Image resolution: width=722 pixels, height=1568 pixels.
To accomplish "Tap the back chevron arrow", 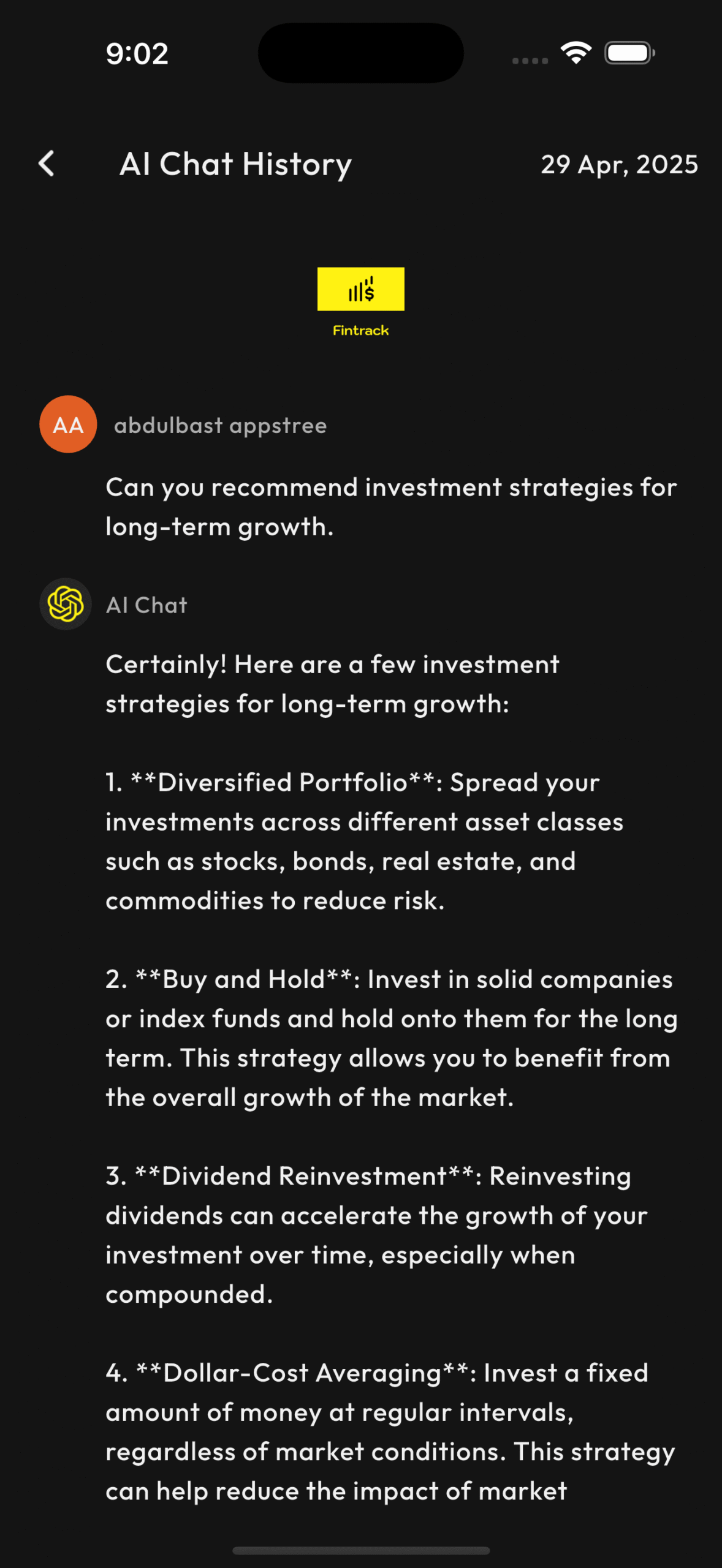I will pyautogui.click(x=47, y=164).
